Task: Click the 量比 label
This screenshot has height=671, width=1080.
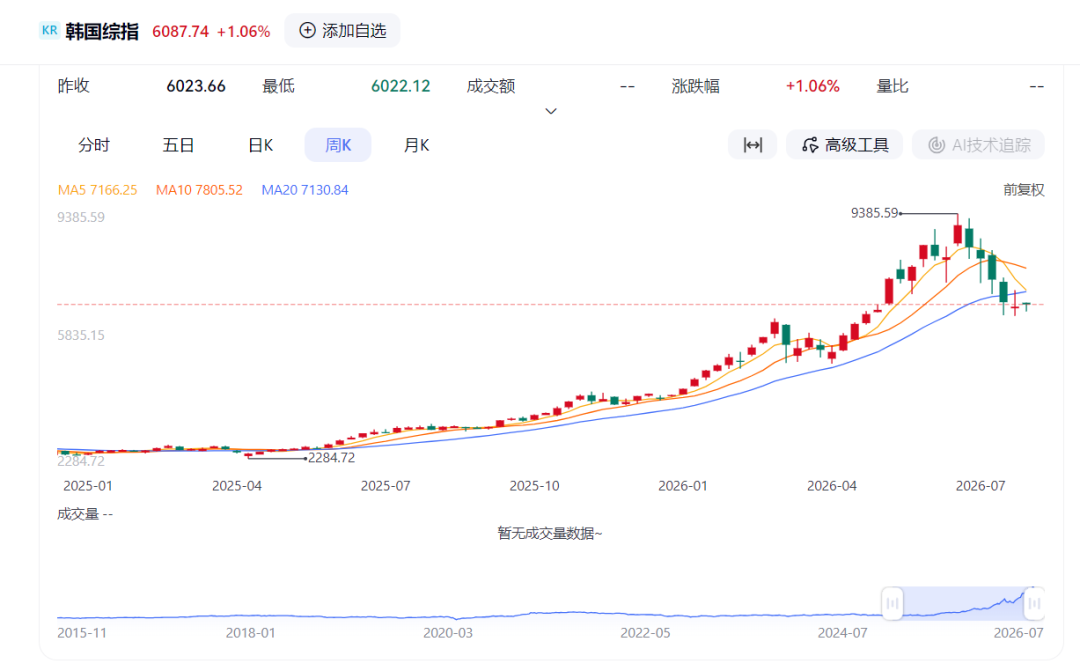Action: [x=893, y=86]
